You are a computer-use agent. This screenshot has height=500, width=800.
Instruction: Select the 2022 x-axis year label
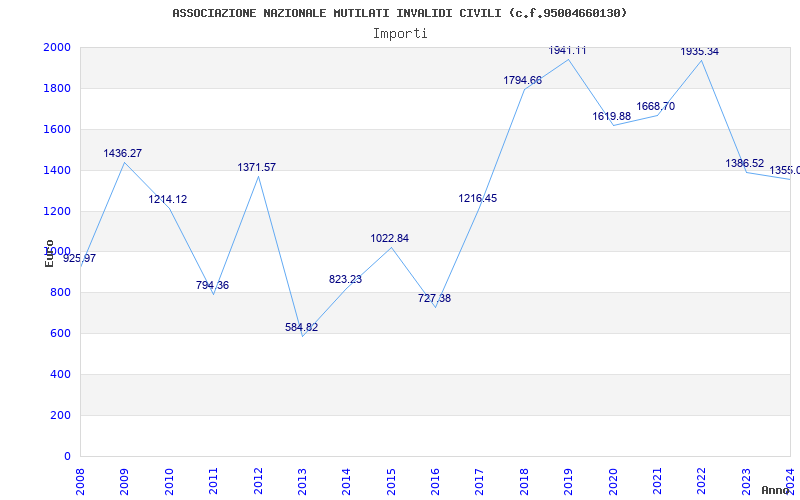(702, 482)
